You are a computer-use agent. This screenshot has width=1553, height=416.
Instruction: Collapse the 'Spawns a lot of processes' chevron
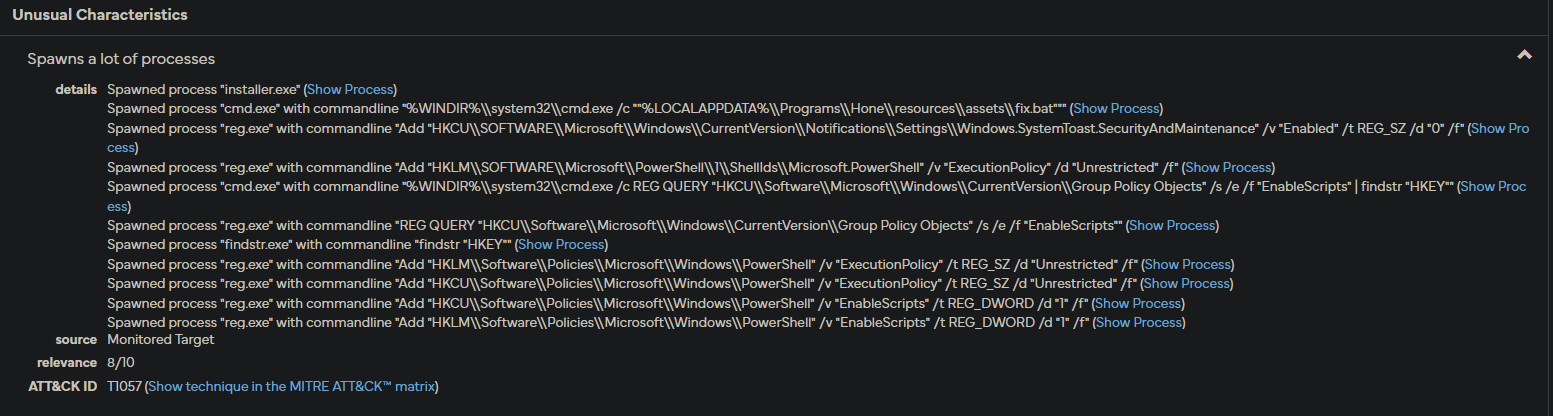click(x=1524, y=56)
